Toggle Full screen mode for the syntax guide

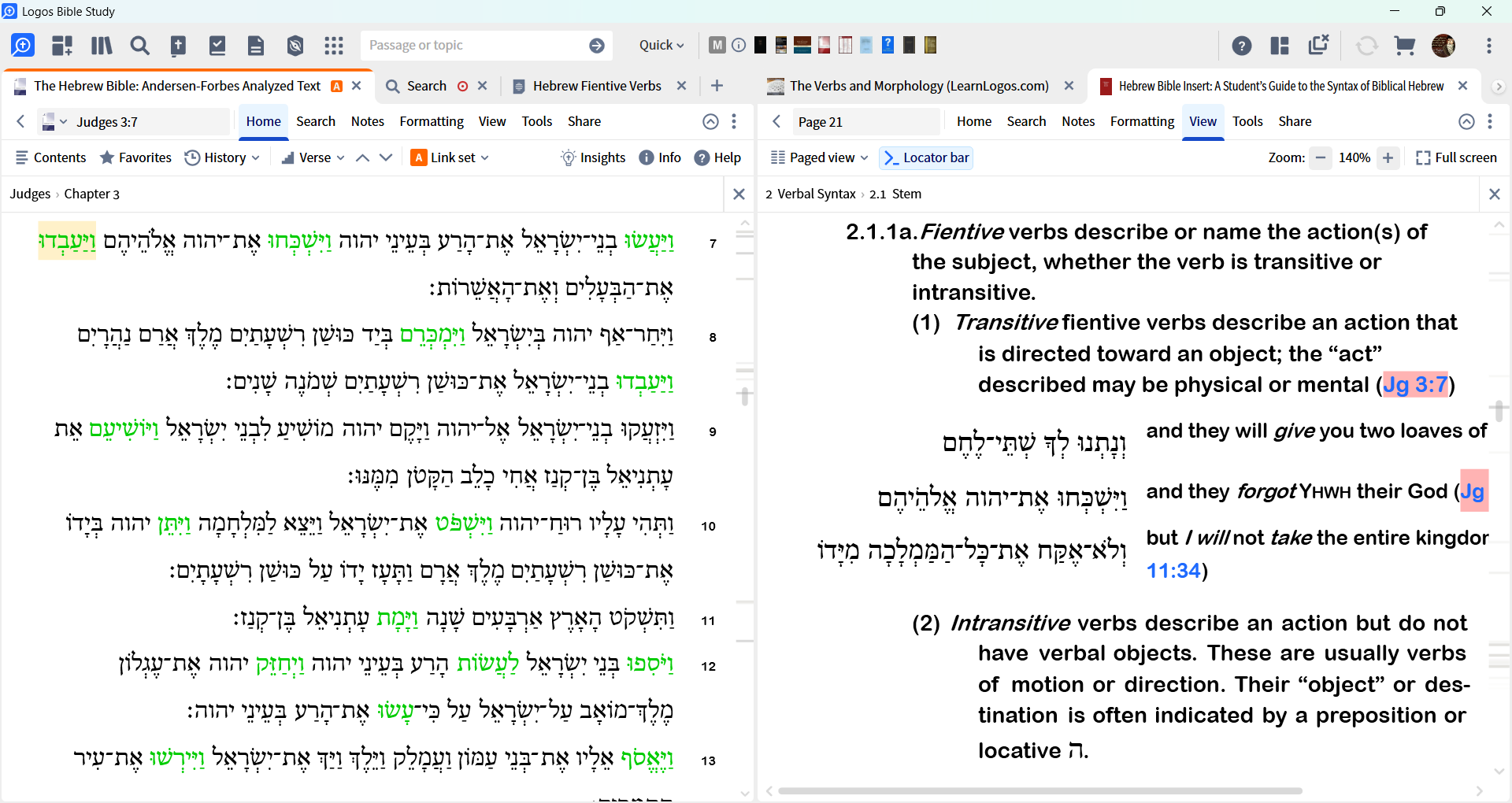[x=1456, y=157]
